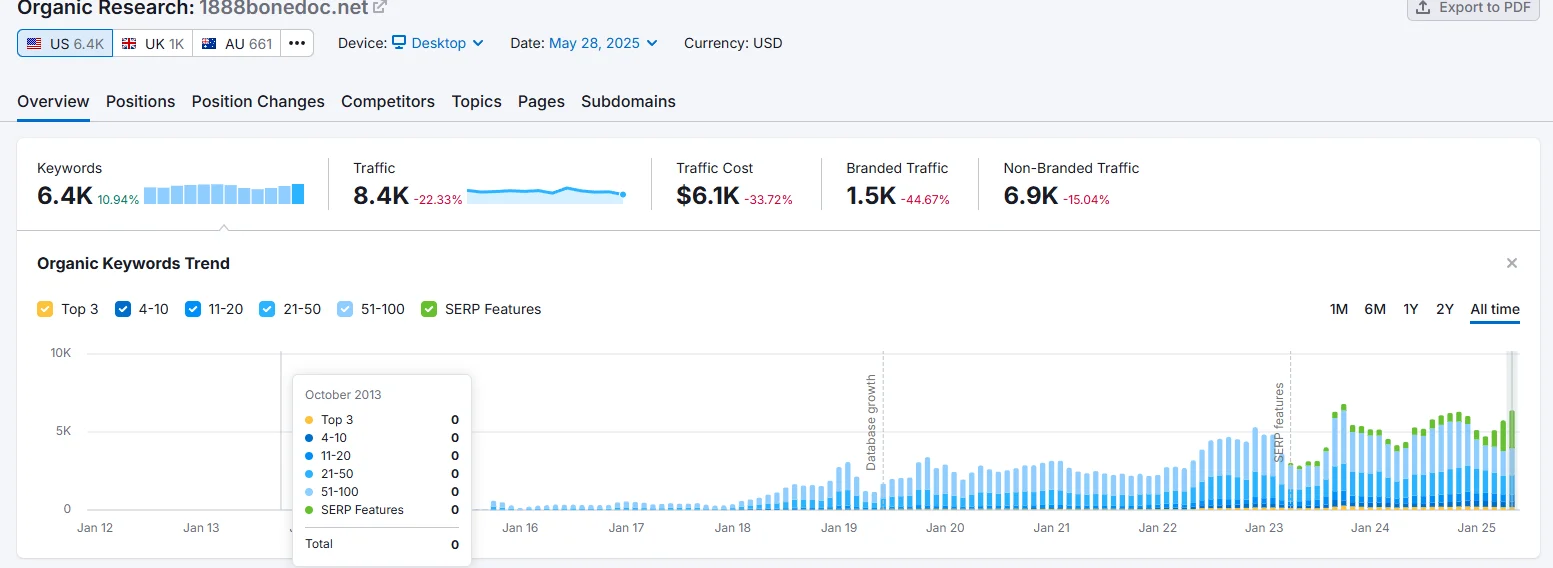Select the 6M time range
This screenshot has height=568, width=1553.
[1374, 309]
